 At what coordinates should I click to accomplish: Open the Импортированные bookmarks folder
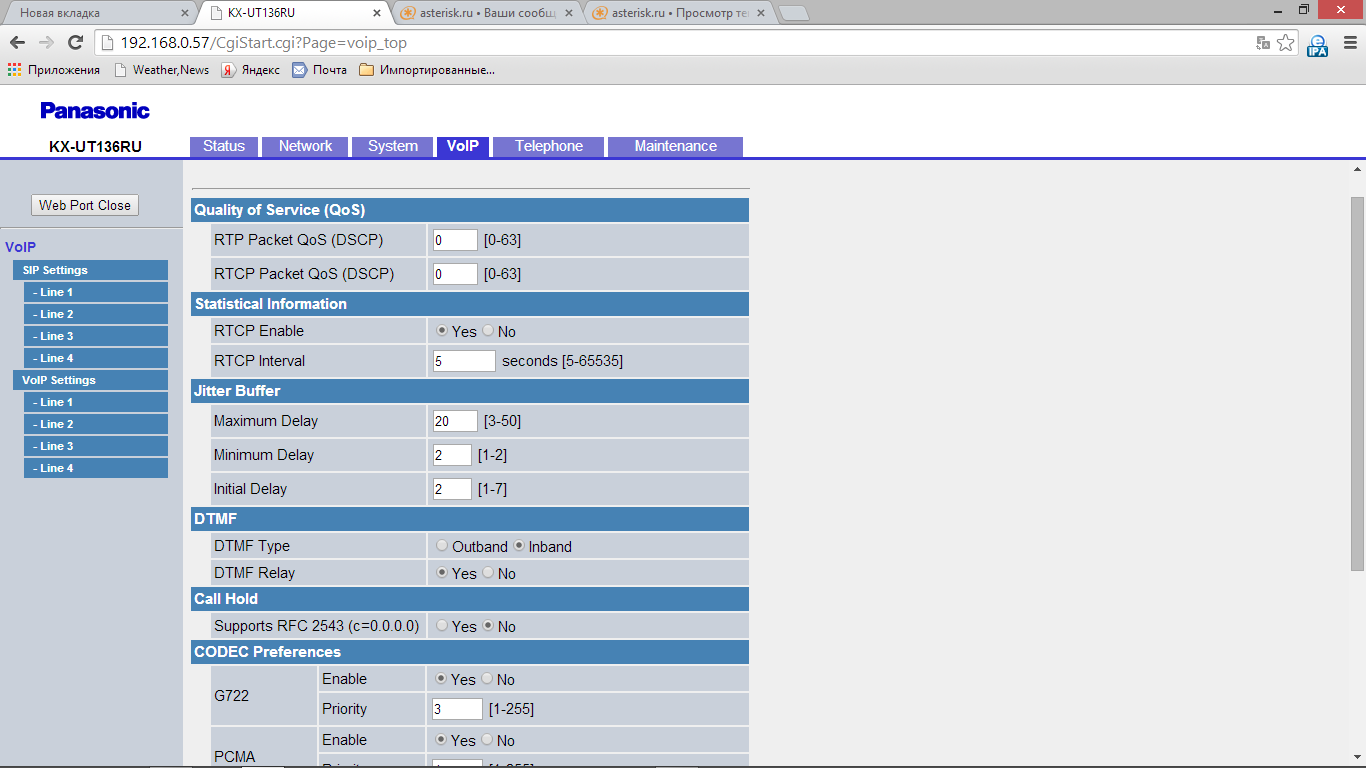pyautogui.click(x=427, y=70)
